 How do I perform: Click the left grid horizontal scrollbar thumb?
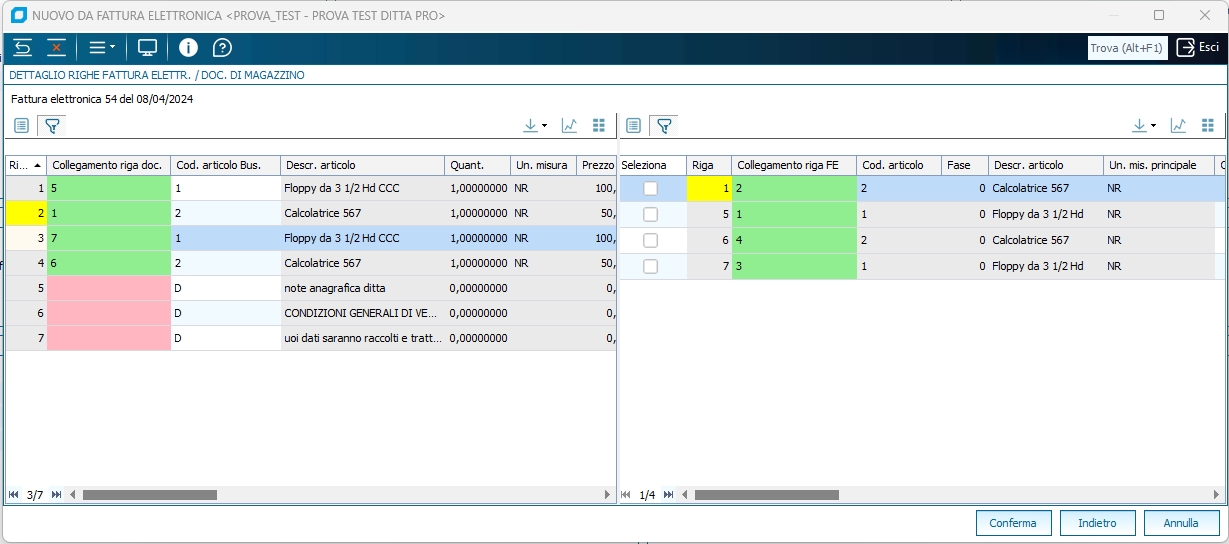point(150,495)
